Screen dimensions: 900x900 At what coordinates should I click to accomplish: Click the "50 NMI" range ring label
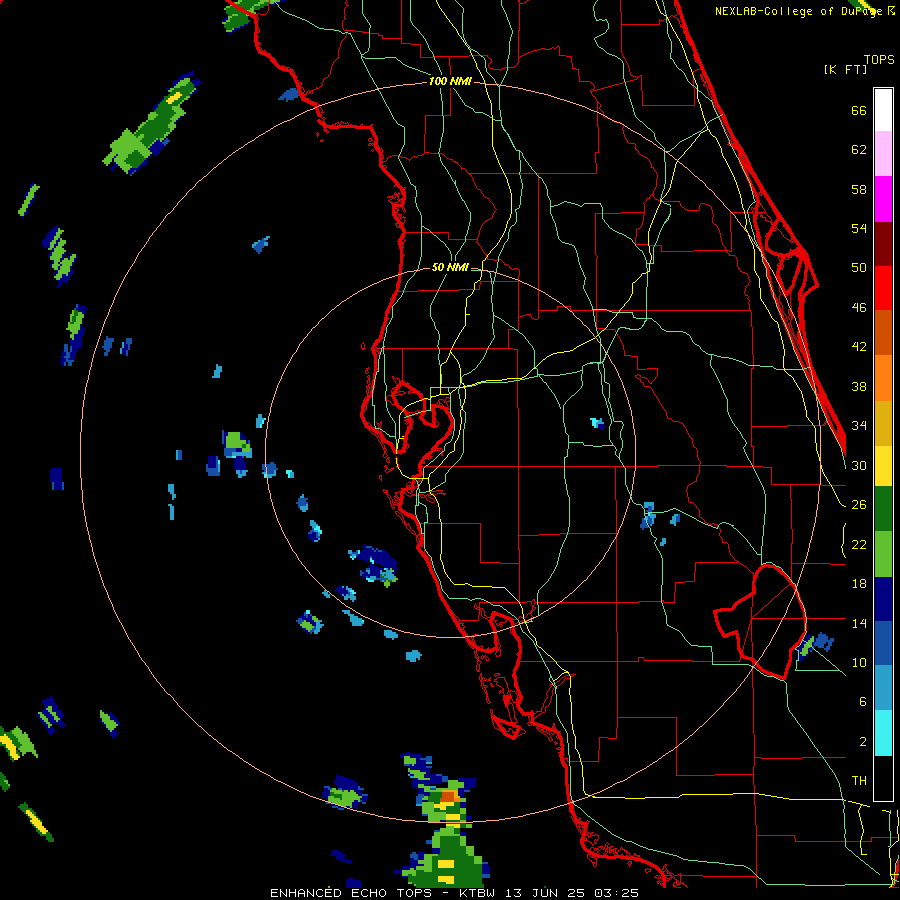click(450, 267)
